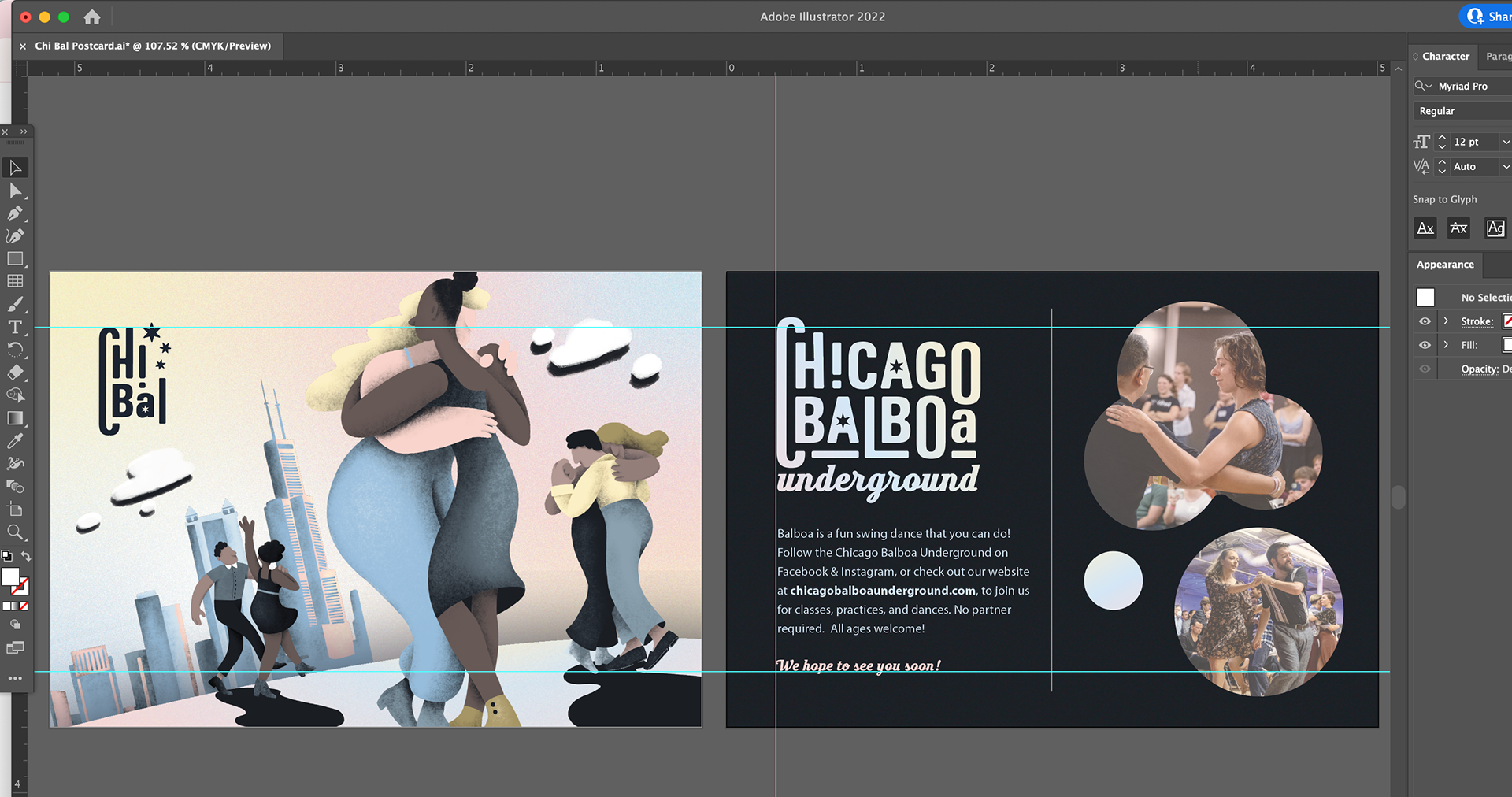
Task: Click the vertical canvas scrollbar thumb
Action: point(1398,498)
